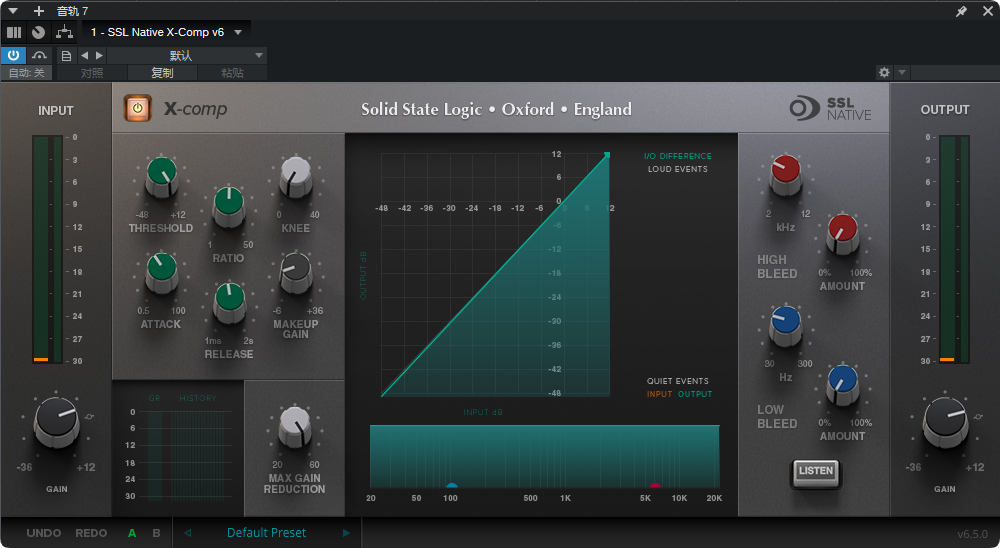
Task: Open the SSL Native X-Comp v6 plugin dropdown
Action: pyautogui.click(x=166, y=32)
